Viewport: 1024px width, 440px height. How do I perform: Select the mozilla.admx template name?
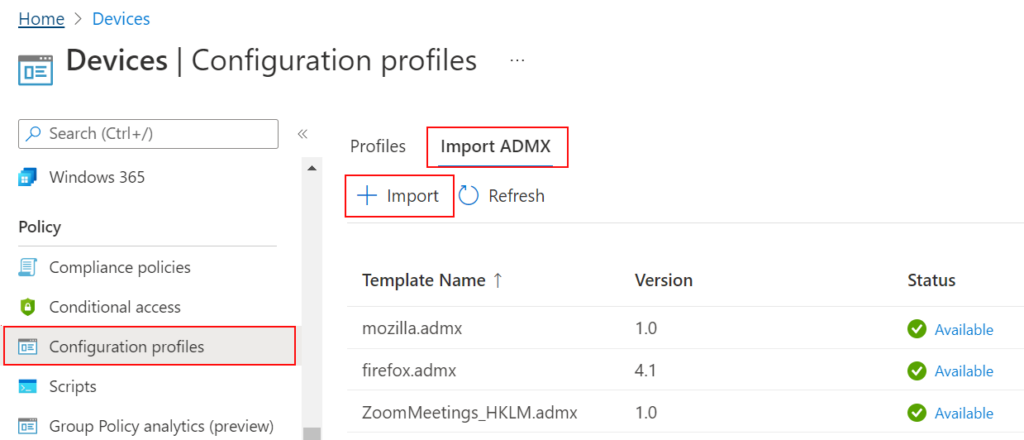click(412, 329)
